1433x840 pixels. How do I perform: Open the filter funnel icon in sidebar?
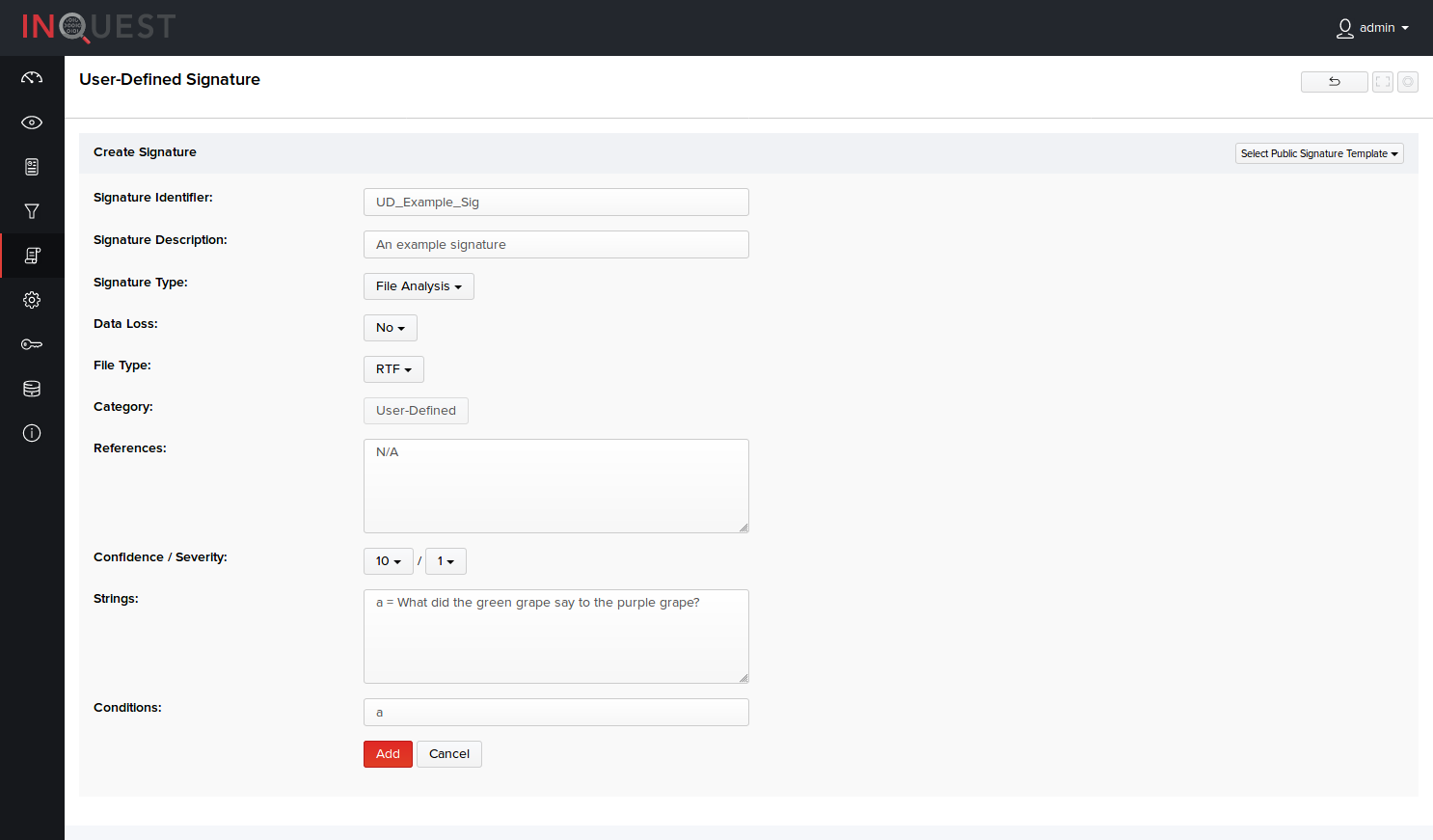click(32, 211)
